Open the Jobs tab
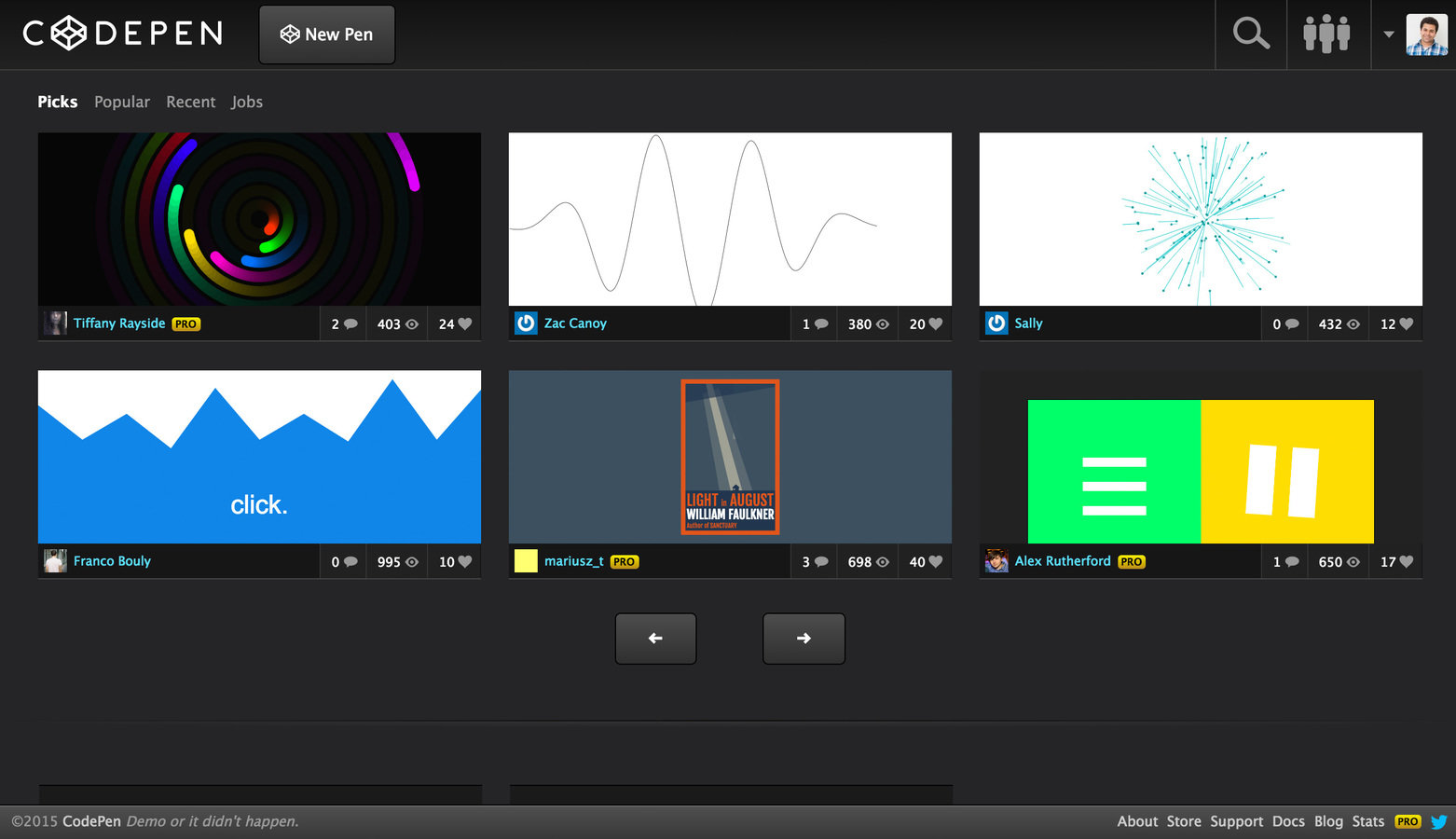The width and height of the screenshot is (1456, 839). [247, 102]
